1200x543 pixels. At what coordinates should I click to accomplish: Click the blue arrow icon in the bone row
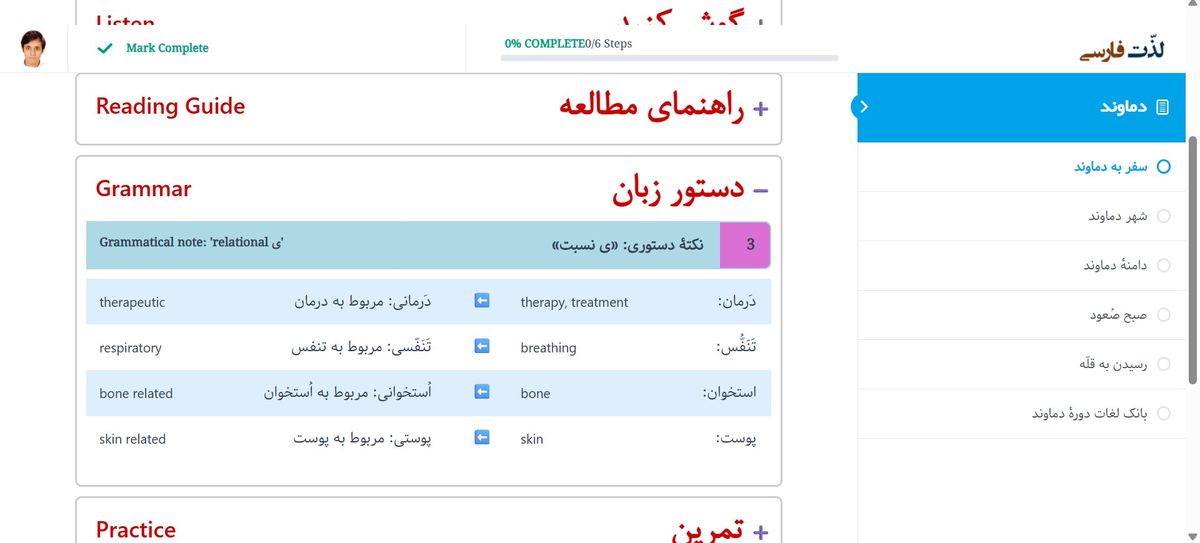(481, 393)
